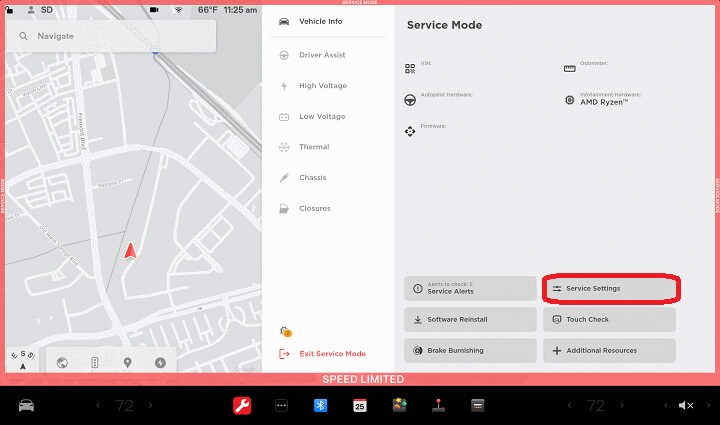Select High Voltage in service menu
This screenshot has height=425, width=720.
point(322,86)
